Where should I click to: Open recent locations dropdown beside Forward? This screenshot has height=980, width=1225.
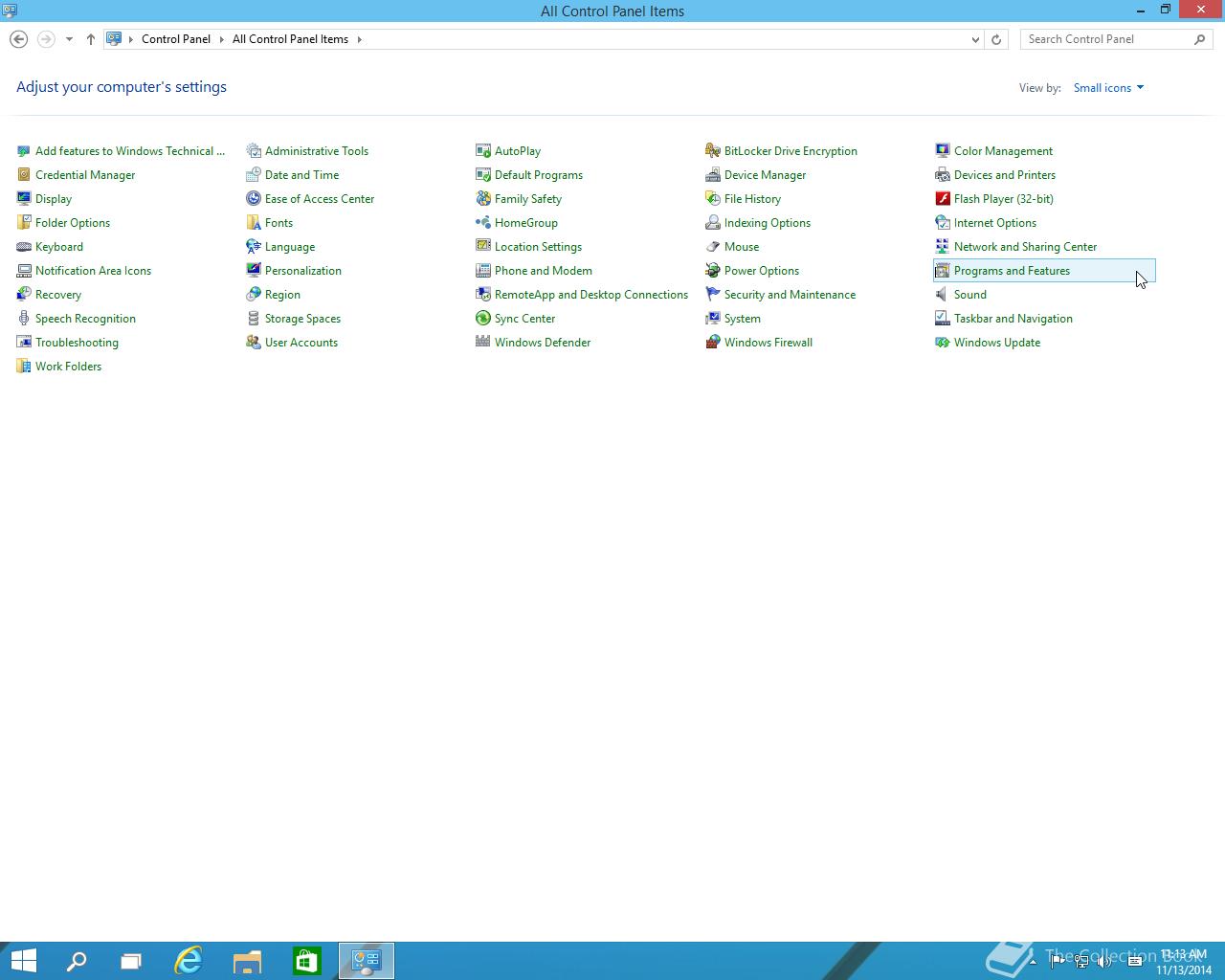(x=69, y=39)
